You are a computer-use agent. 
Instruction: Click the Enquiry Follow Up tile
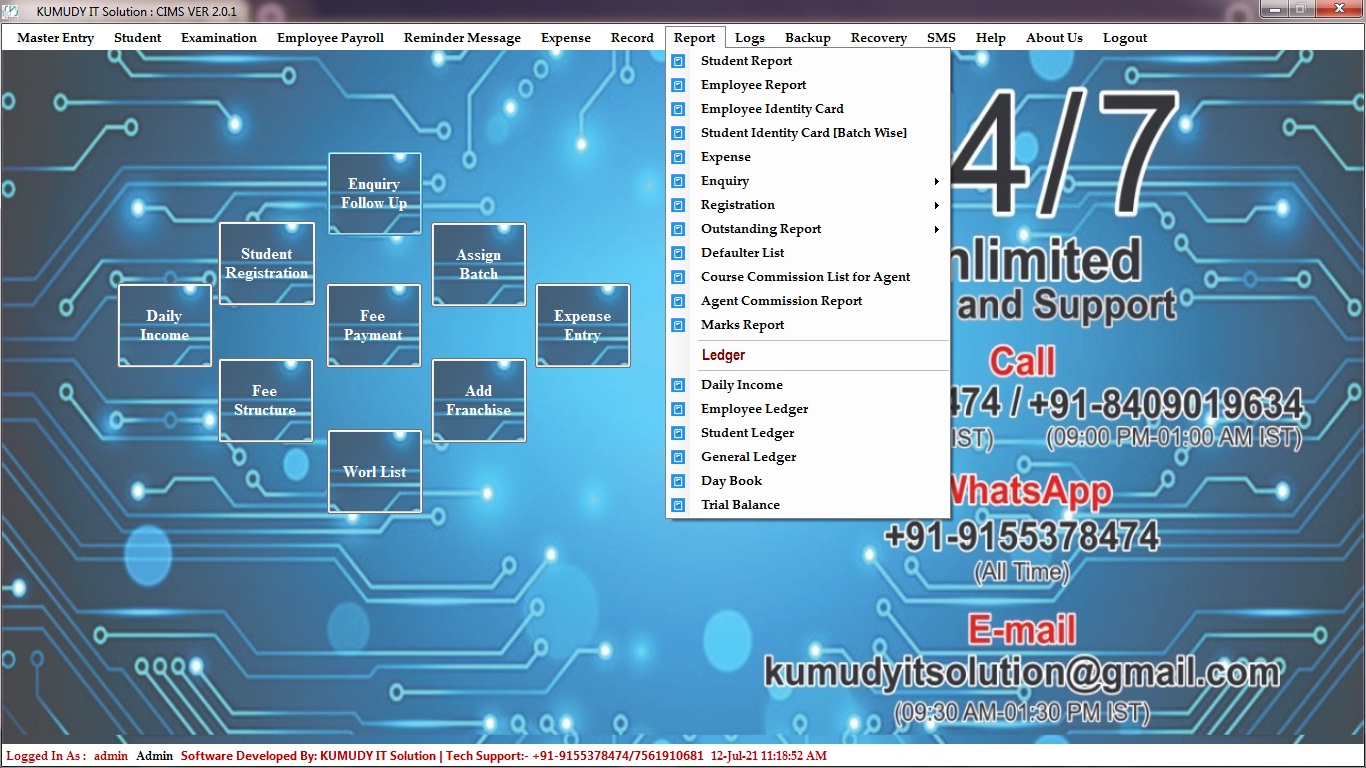pos(374,194)
